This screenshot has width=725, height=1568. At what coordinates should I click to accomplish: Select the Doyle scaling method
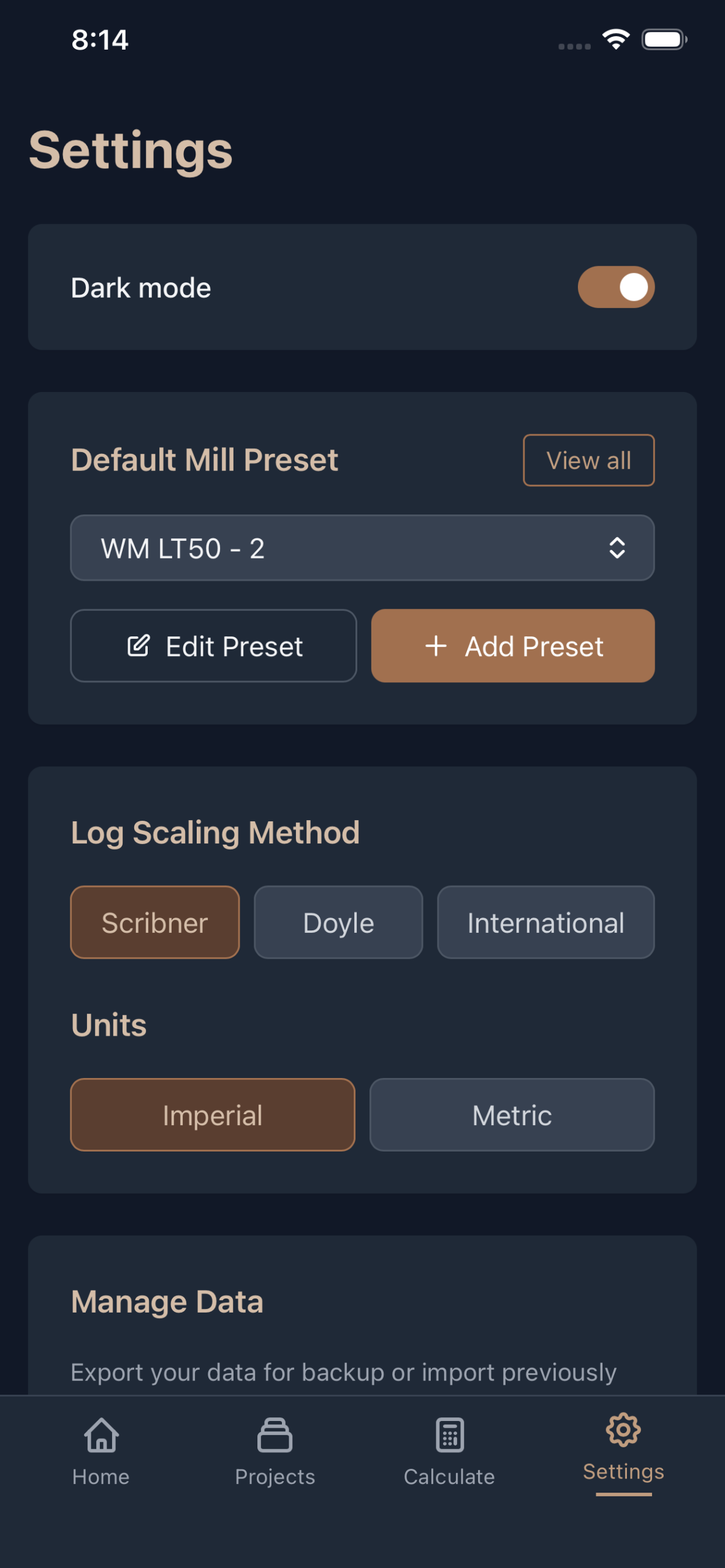(338, 922)
